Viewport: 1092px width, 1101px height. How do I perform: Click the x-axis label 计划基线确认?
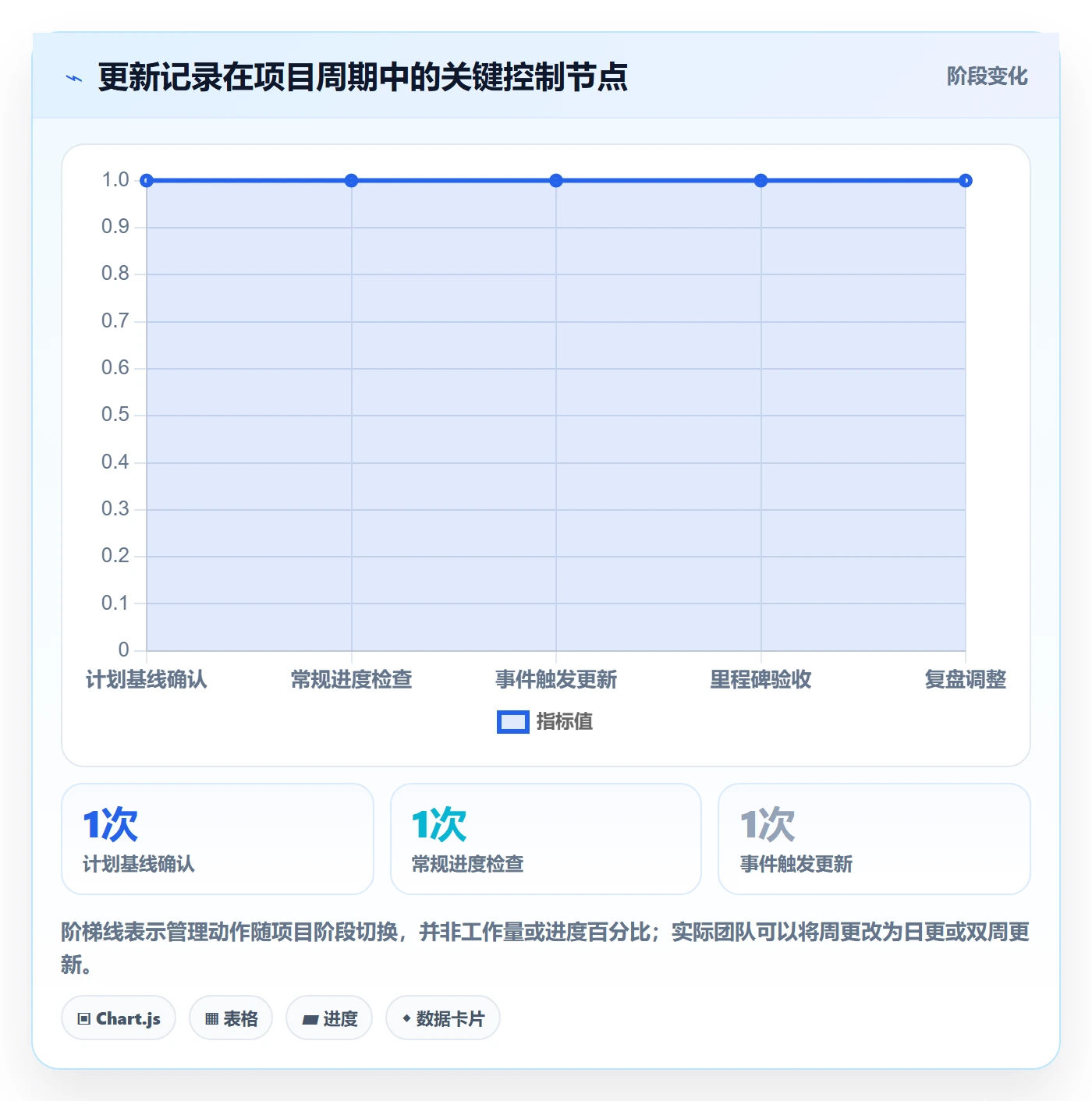coord(147,680)
